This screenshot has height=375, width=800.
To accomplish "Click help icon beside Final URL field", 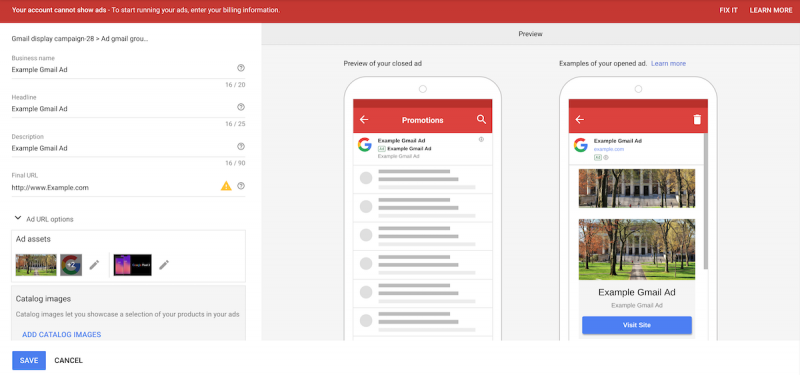I will pos(241,186).
